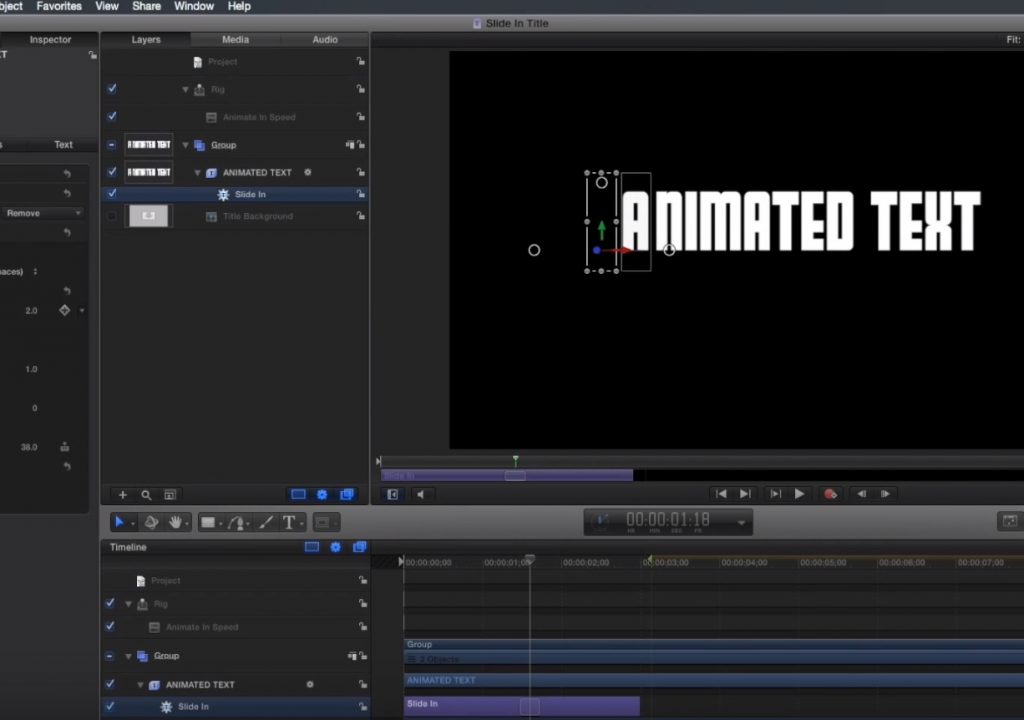Open the Remove dropdown in Inspector
This screenshot has height=720, width=1024.
point(43,213)
